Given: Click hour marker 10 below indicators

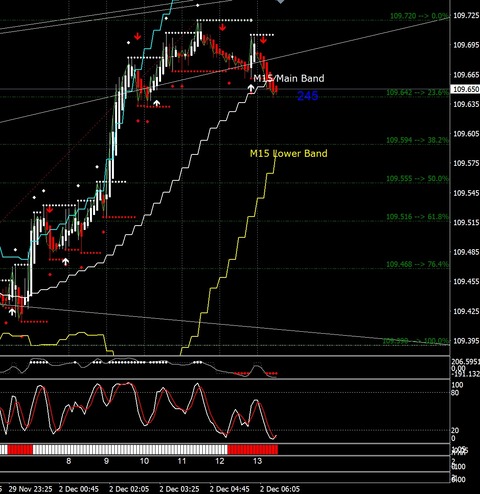Looking at the screenshot, I should pos(144,461).
